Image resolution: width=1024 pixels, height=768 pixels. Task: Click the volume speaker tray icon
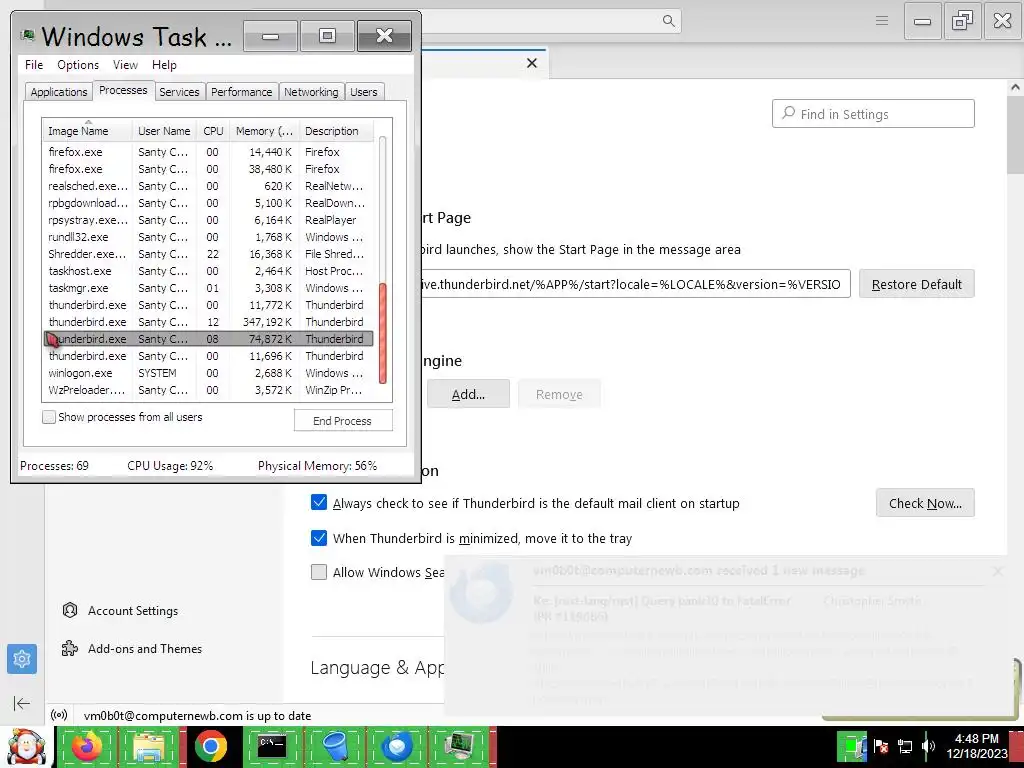click(929, 746)
